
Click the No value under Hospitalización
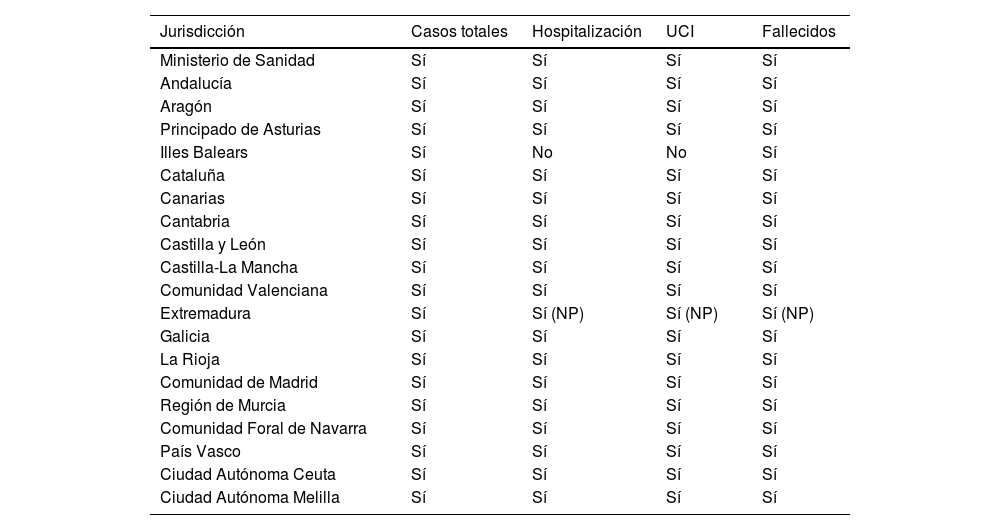[542, 153]
